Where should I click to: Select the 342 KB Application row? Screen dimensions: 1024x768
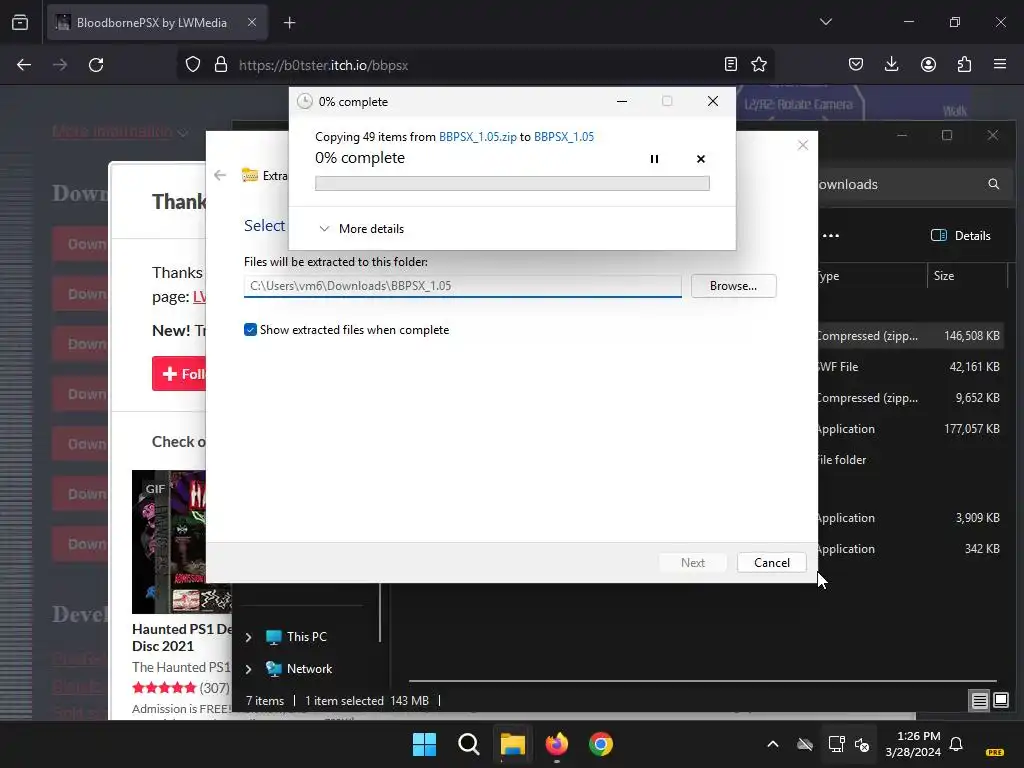(x=912, y=549)
